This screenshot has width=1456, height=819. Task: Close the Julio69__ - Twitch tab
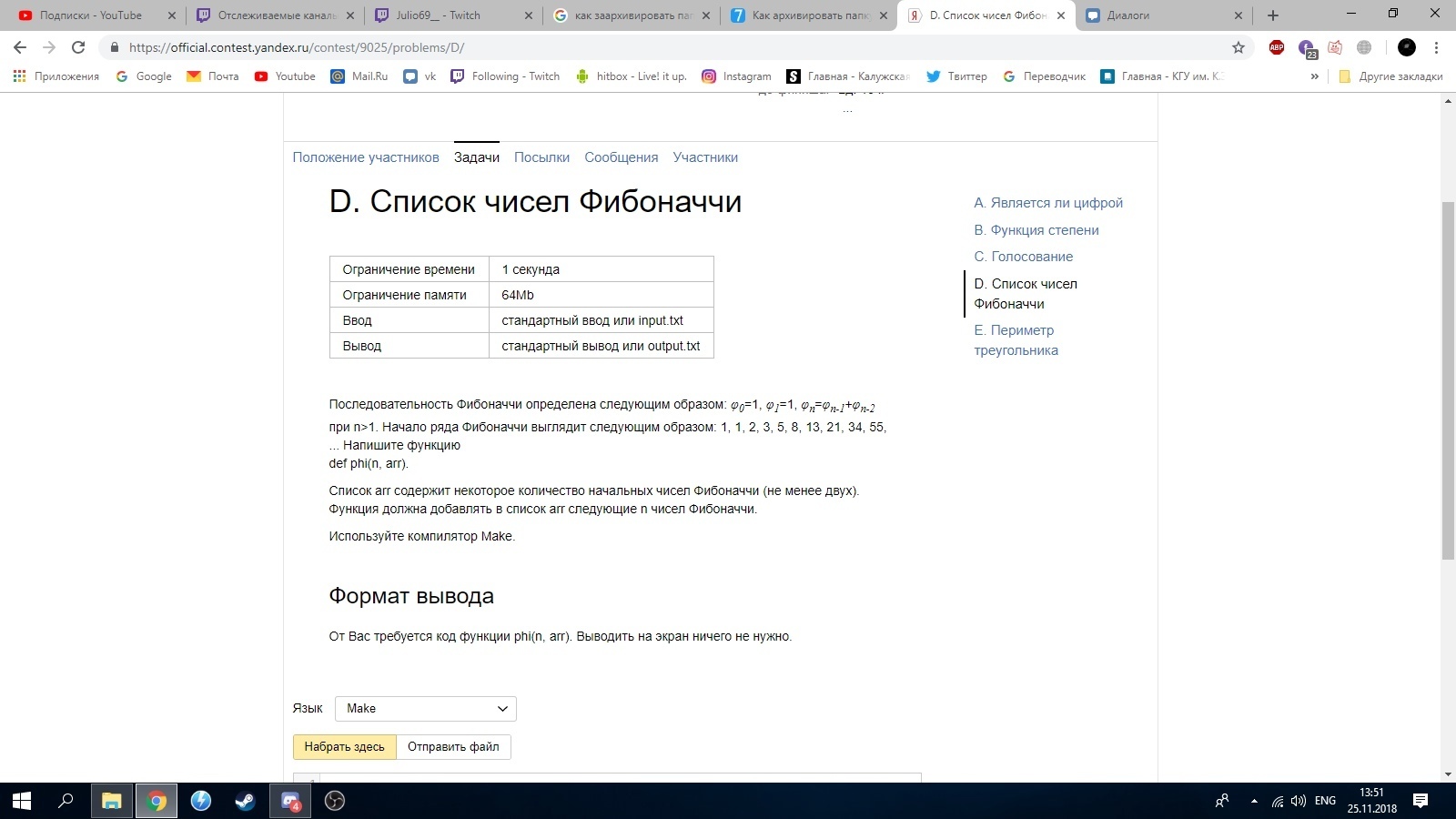pos(530,15)
